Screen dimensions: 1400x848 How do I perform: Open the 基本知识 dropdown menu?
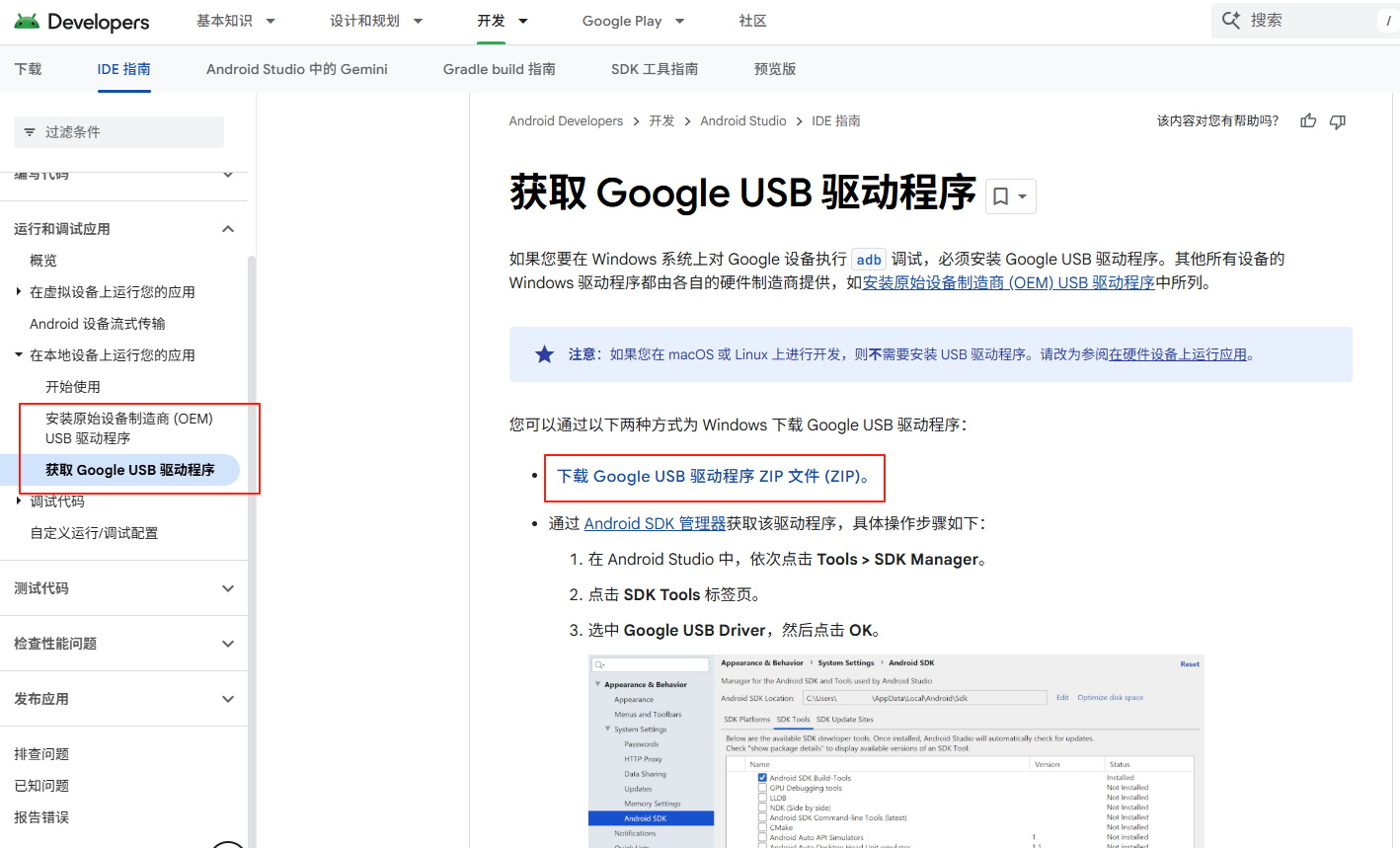pyautogui.click(x=236, y=21)
